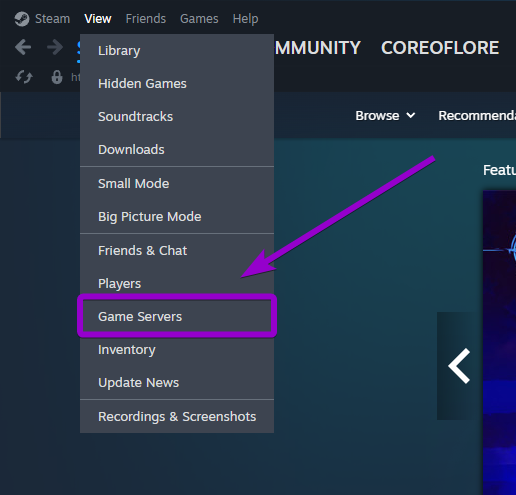Select Library from View menu
Viewport: 516px width, 495px height.
(177, 51)
